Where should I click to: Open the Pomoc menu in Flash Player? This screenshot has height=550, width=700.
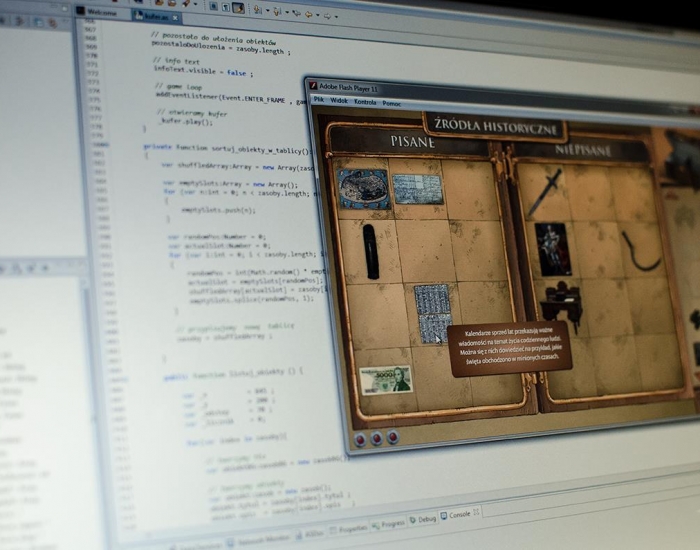[x=392, y=103]
